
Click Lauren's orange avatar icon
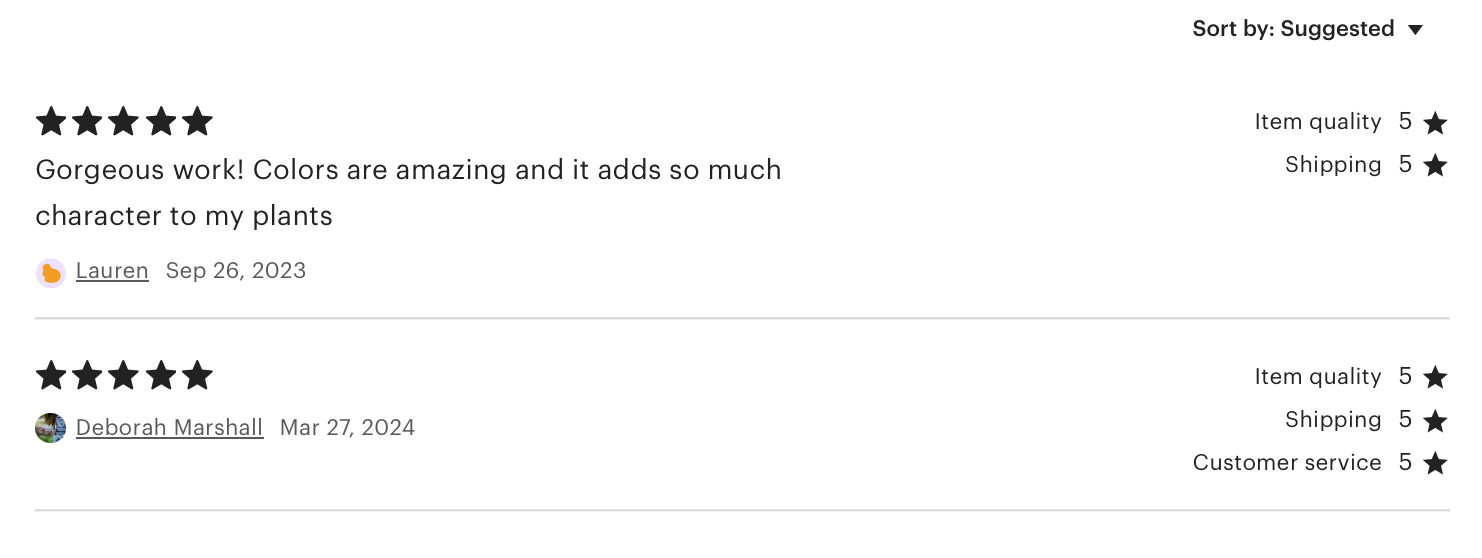point(51,273)
